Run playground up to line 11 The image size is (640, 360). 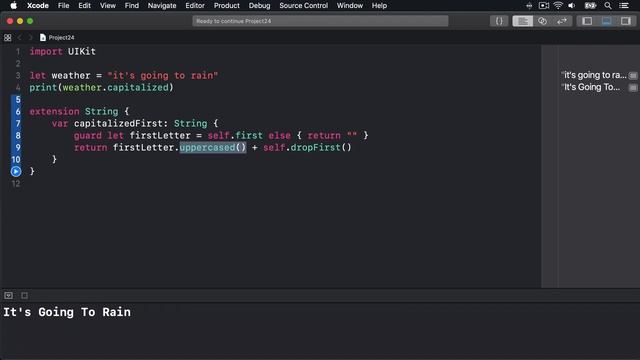pos(16,171)
